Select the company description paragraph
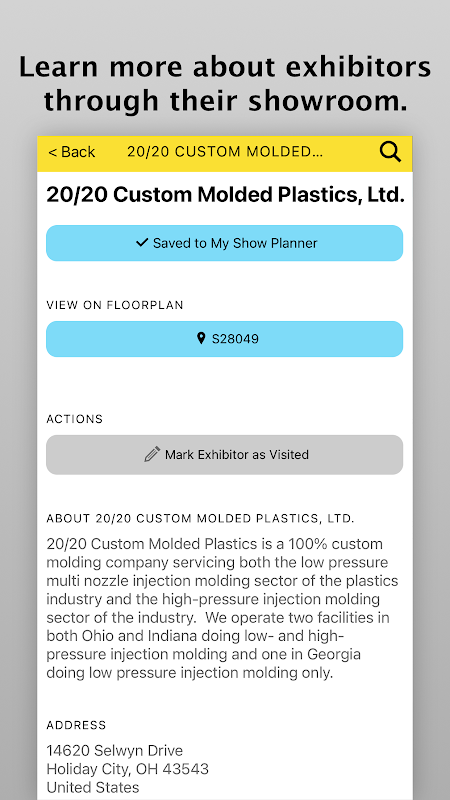Image resolution: width=450 pixels, height=800 pixels. pos(222,608)
